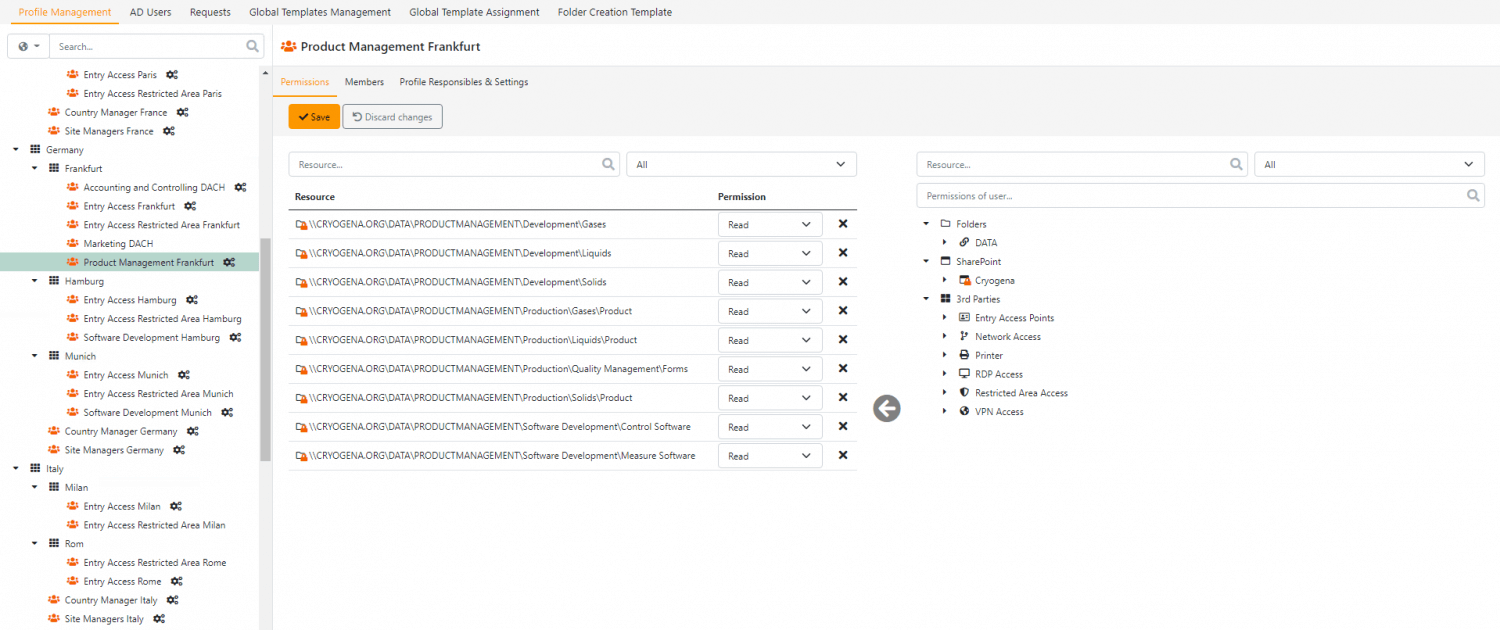Remove the Development\Gases resource with X icon
Screen dimensions: 1500x630
pos(842,224)
